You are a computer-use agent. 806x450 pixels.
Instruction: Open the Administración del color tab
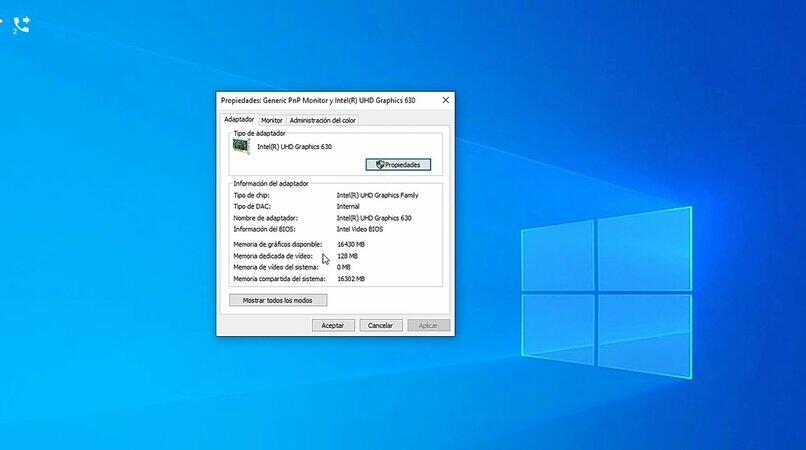(322, 120)
